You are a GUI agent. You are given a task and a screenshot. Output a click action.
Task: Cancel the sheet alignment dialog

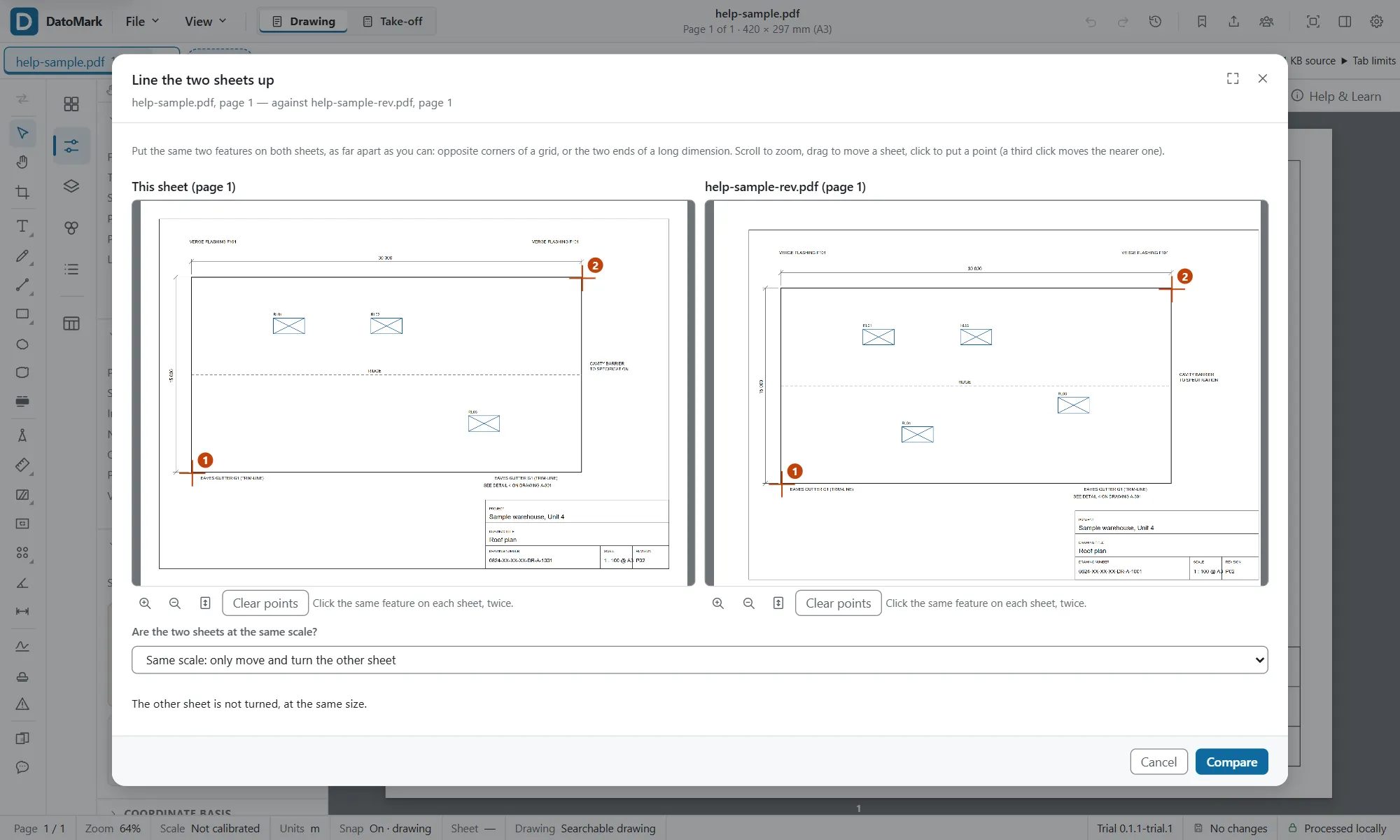[1158, 762]
